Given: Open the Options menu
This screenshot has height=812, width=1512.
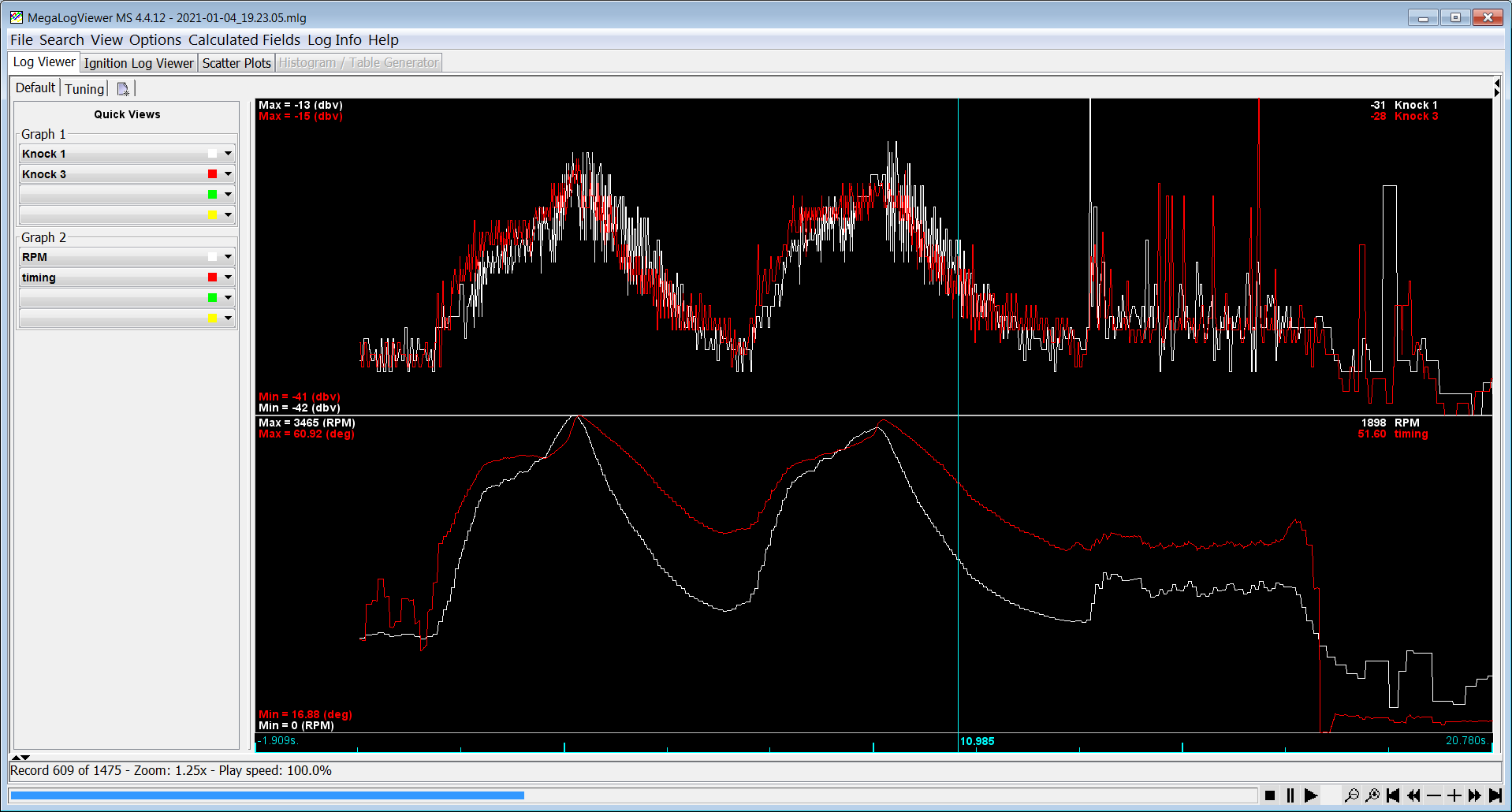Looking at the screenshot, I should click(x=155, y=40).
